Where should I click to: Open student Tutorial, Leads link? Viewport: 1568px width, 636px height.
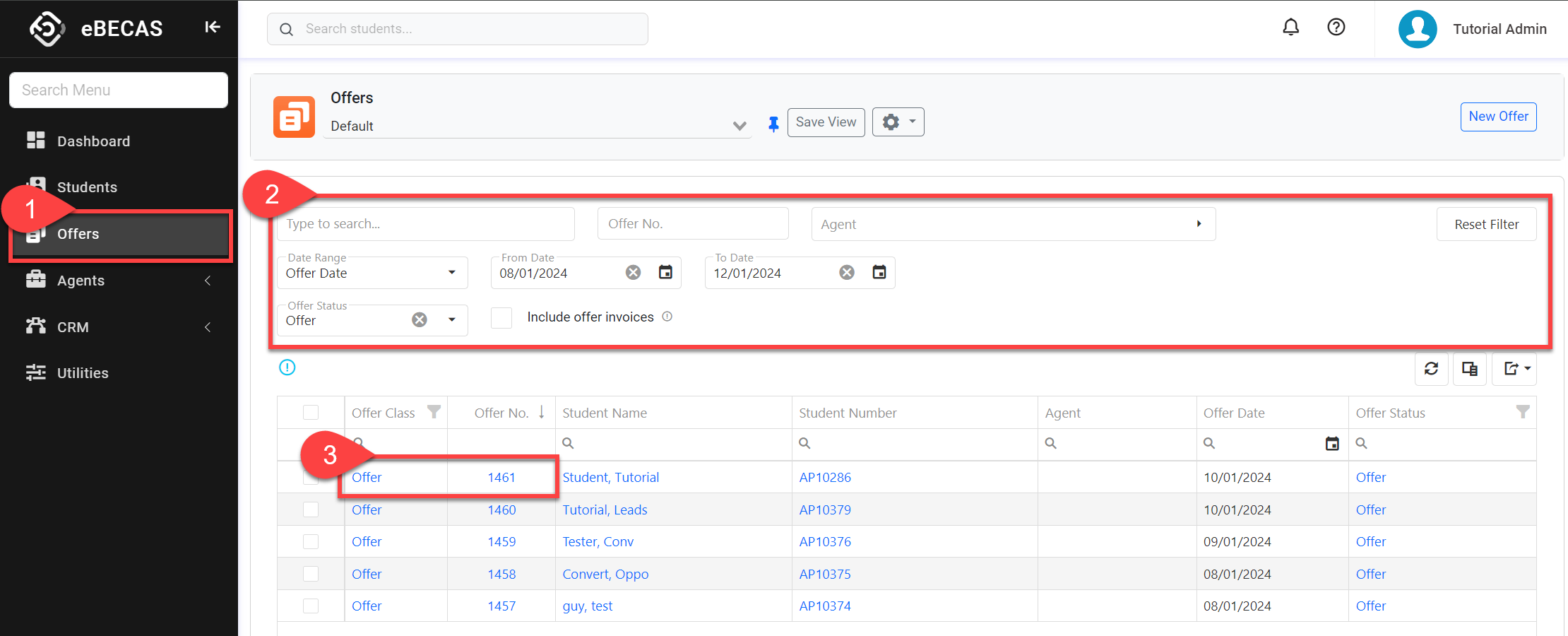click(605, 510)
